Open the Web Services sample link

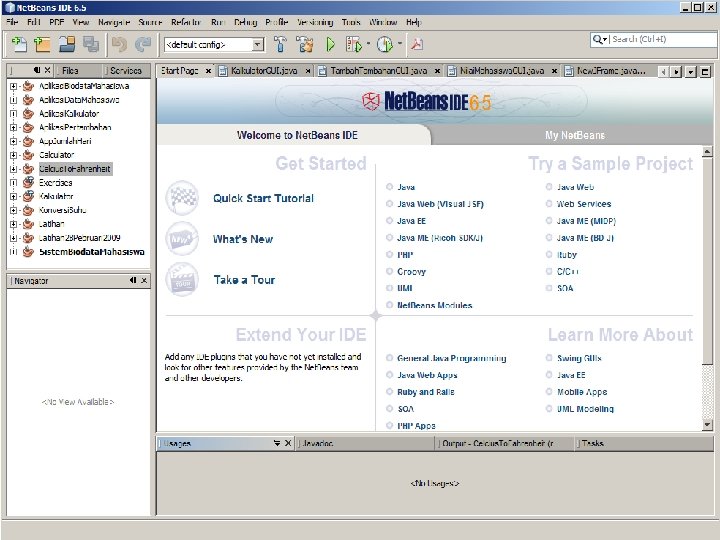click(x=584, y=204)
